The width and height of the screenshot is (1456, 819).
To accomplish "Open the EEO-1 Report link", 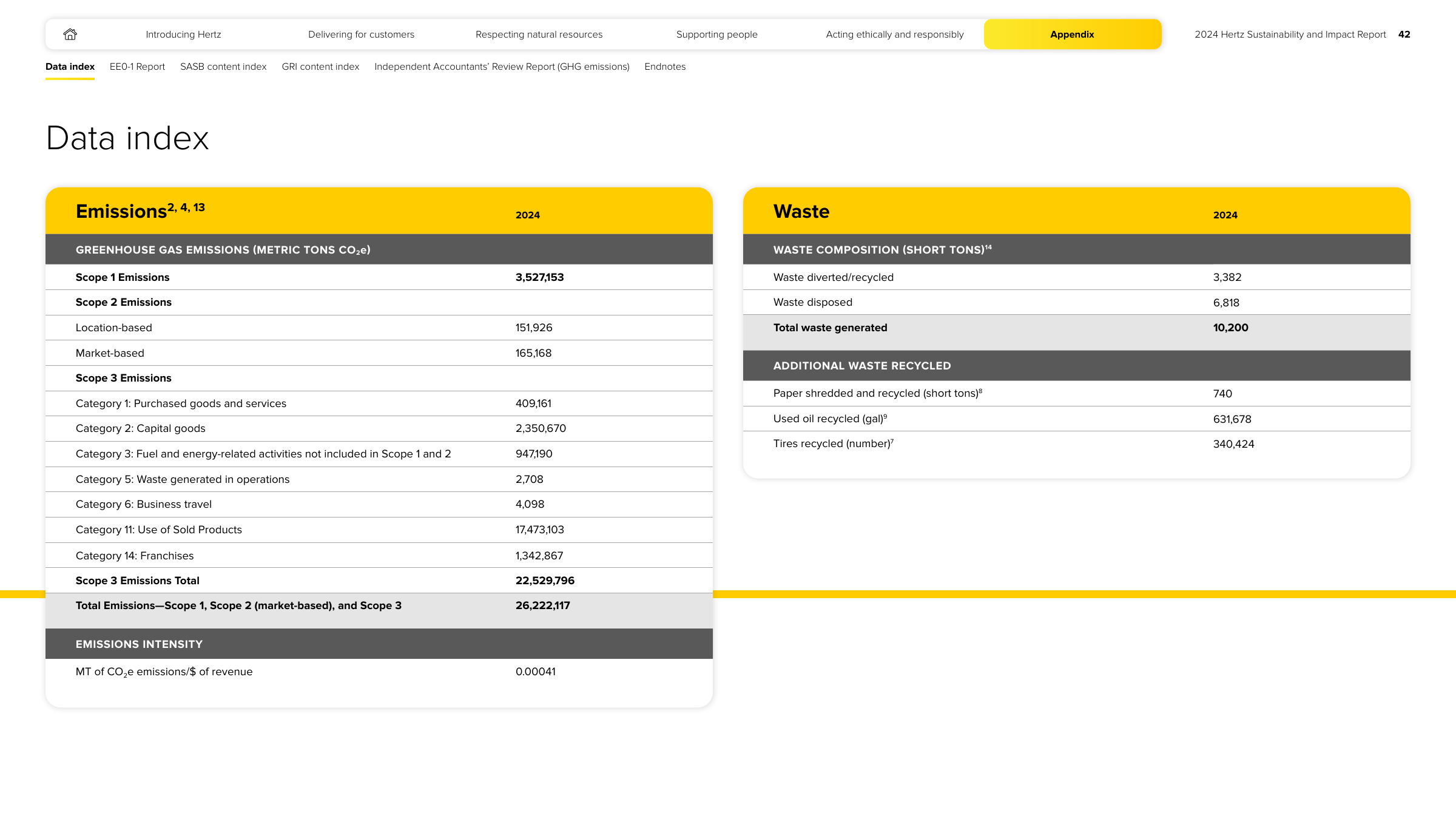I will pos(137,67).
